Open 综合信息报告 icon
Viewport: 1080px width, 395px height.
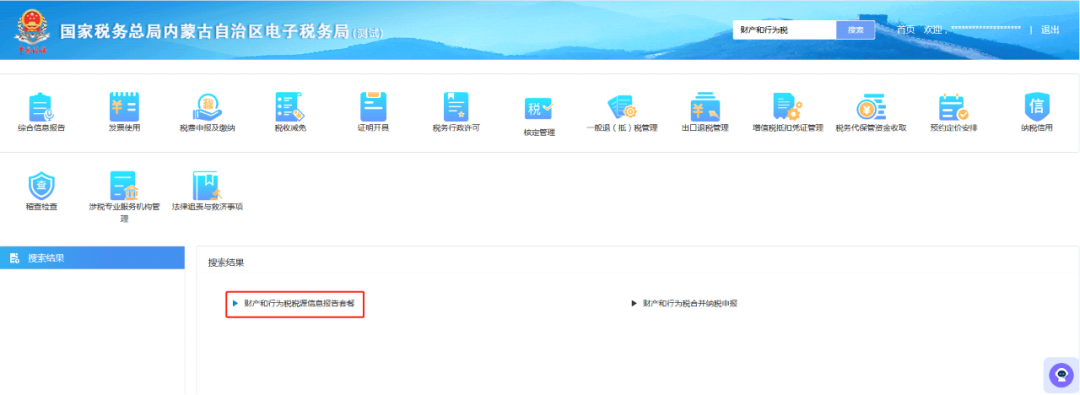(x=42, y=108)
